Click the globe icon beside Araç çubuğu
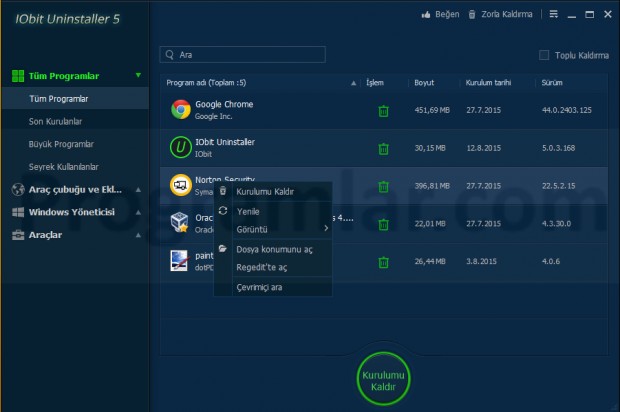The height and width of the screenshot is (412, 620). pos(18,190)
